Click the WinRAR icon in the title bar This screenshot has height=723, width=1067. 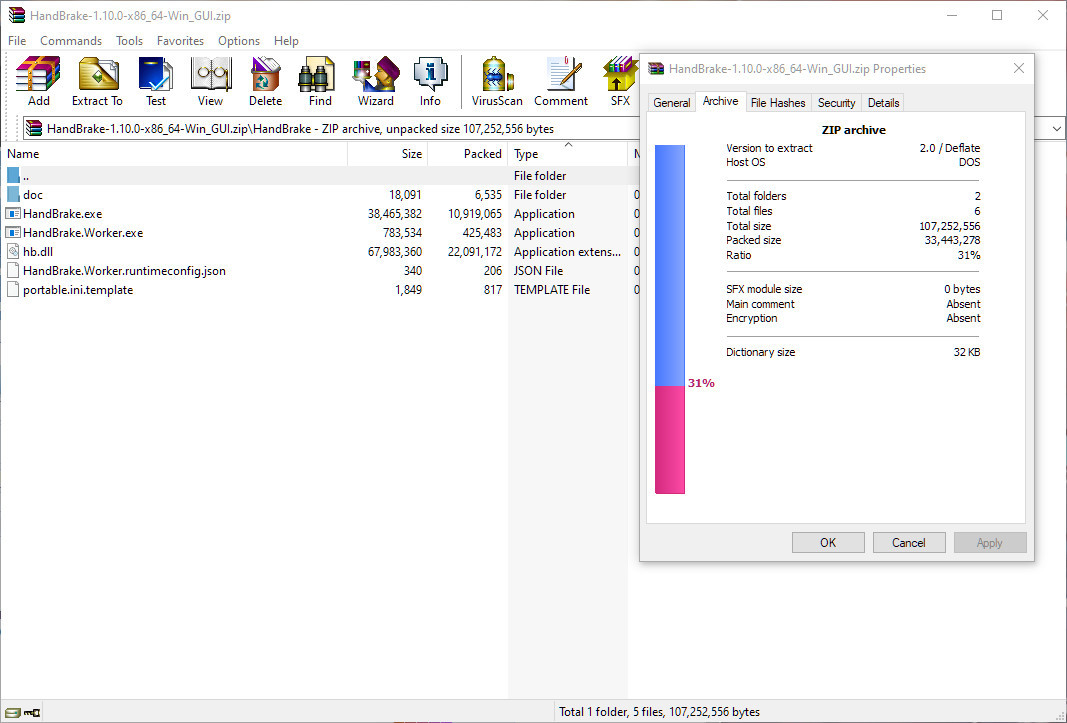[x=16, y=15]
